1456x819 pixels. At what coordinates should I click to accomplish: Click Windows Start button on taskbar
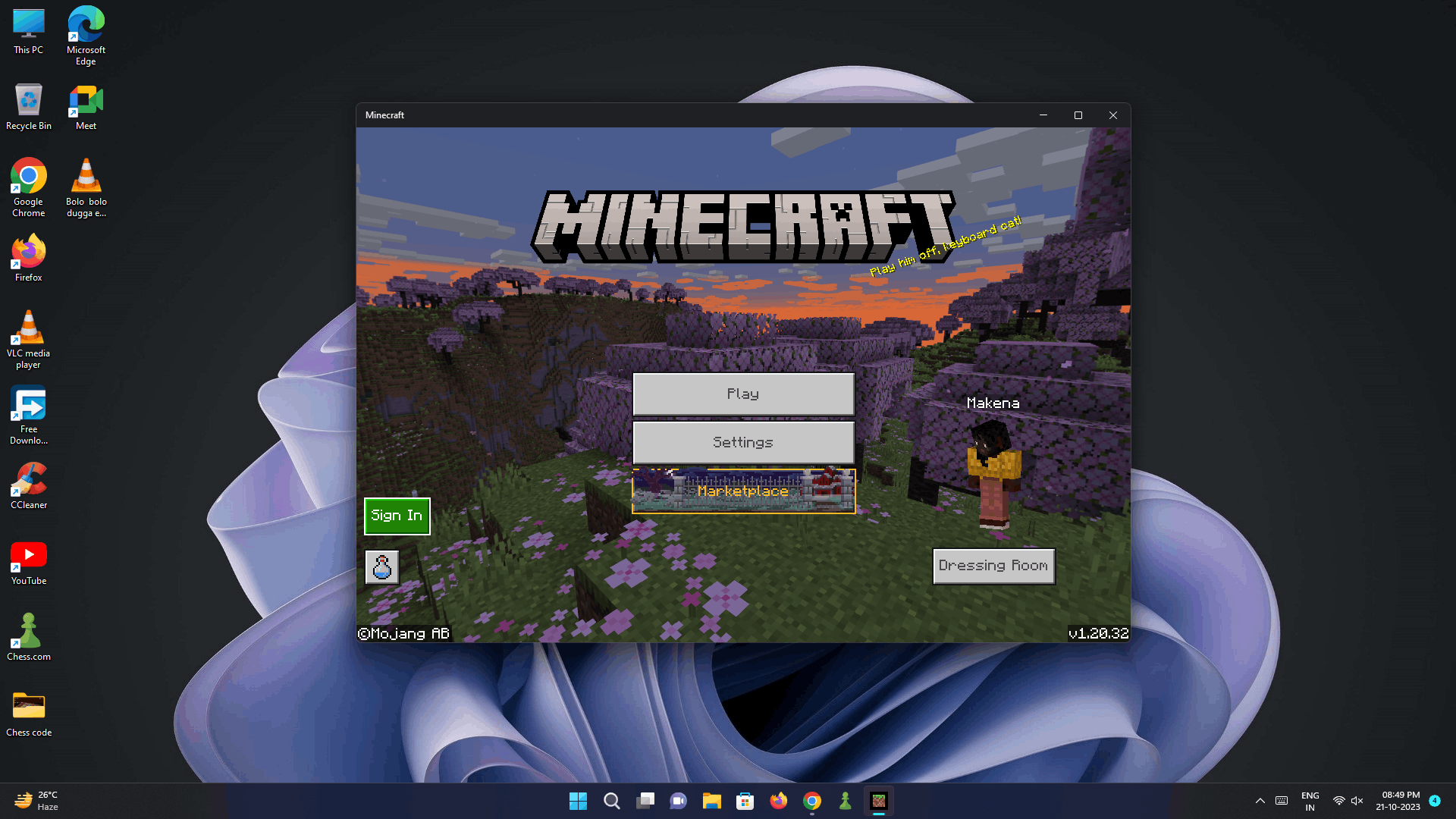point(578,800)
